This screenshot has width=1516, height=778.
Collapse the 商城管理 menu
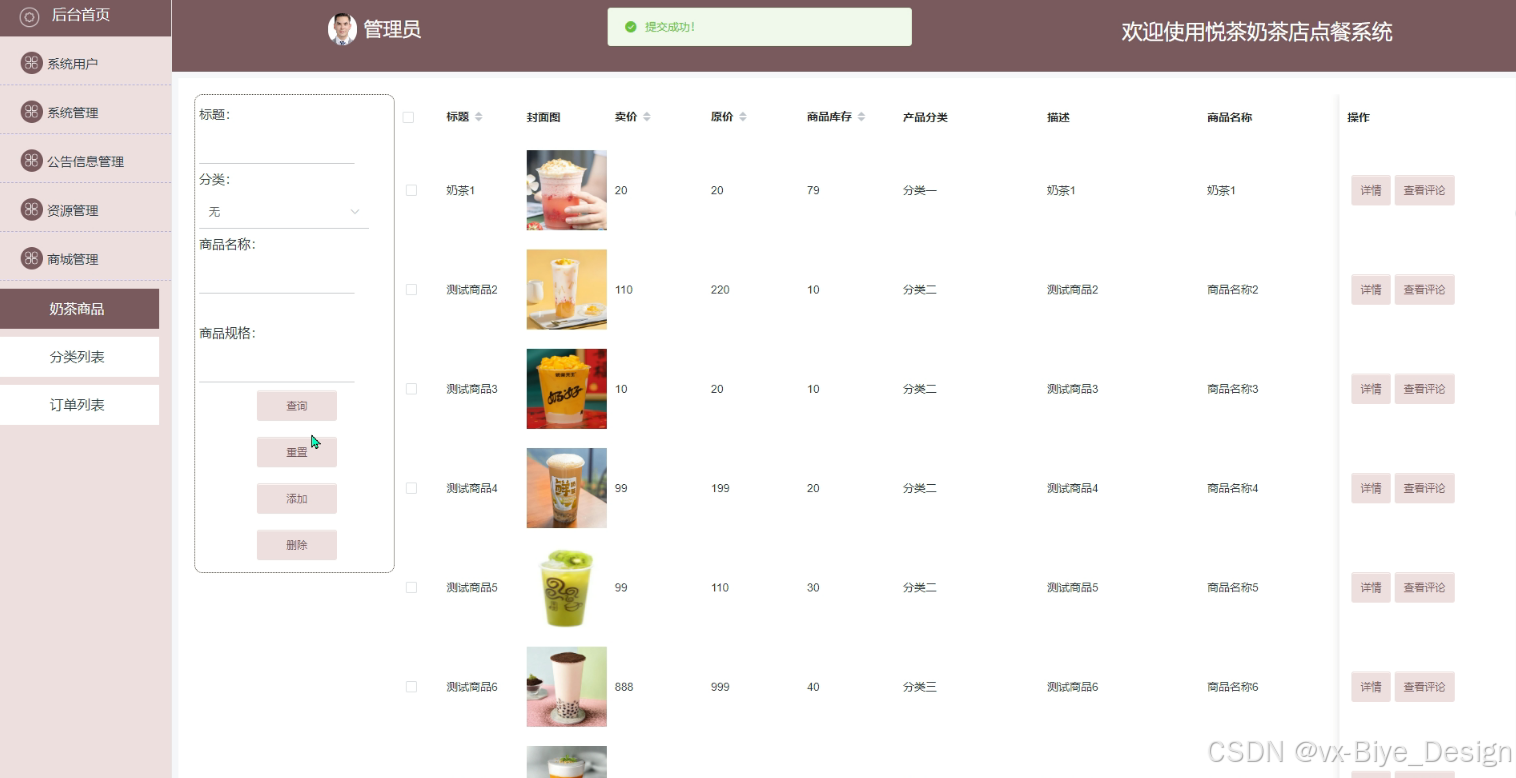pyautogui.click(x=85, y=259)
